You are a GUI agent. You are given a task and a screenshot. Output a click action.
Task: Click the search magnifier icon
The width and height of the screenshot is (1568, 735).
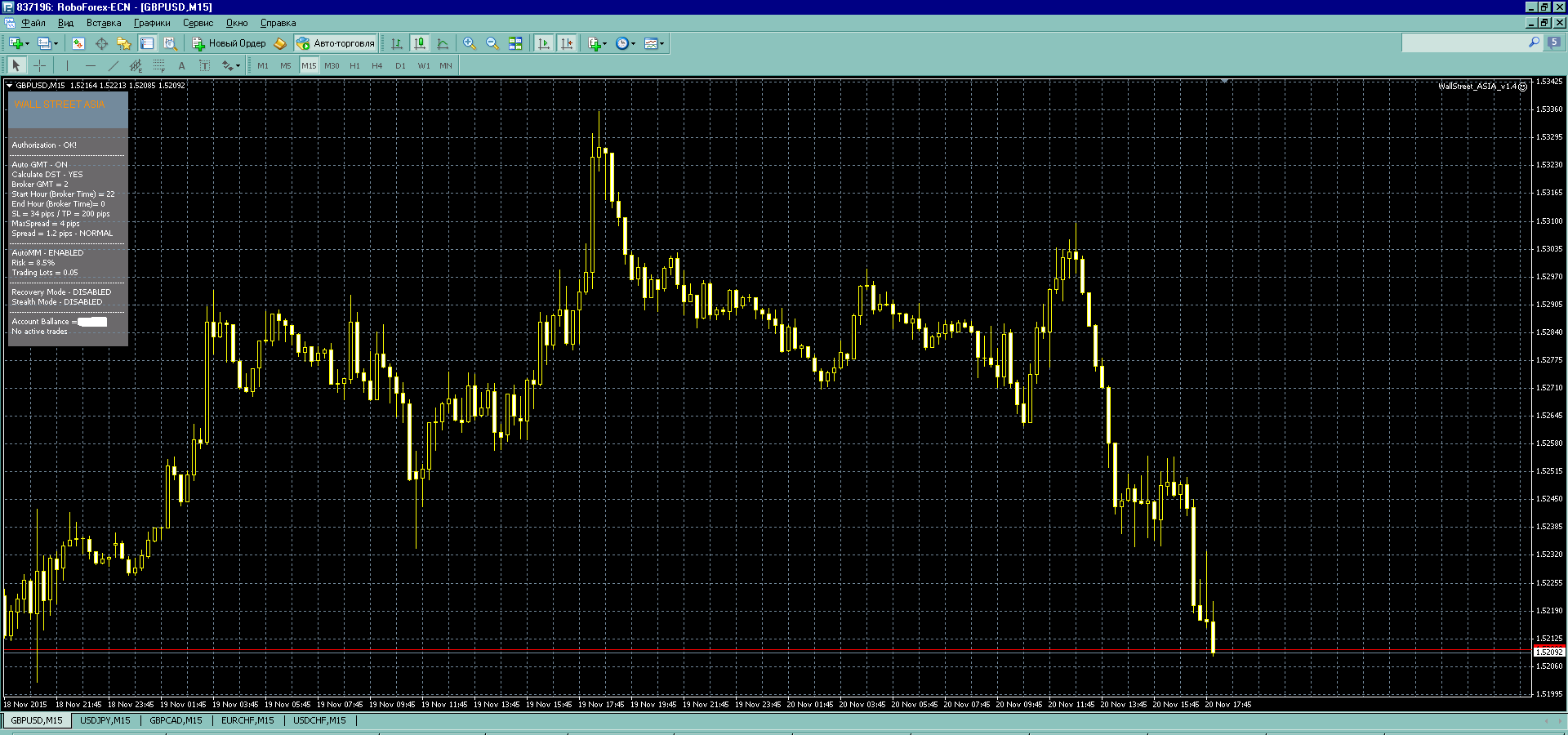pos(1534,42)
